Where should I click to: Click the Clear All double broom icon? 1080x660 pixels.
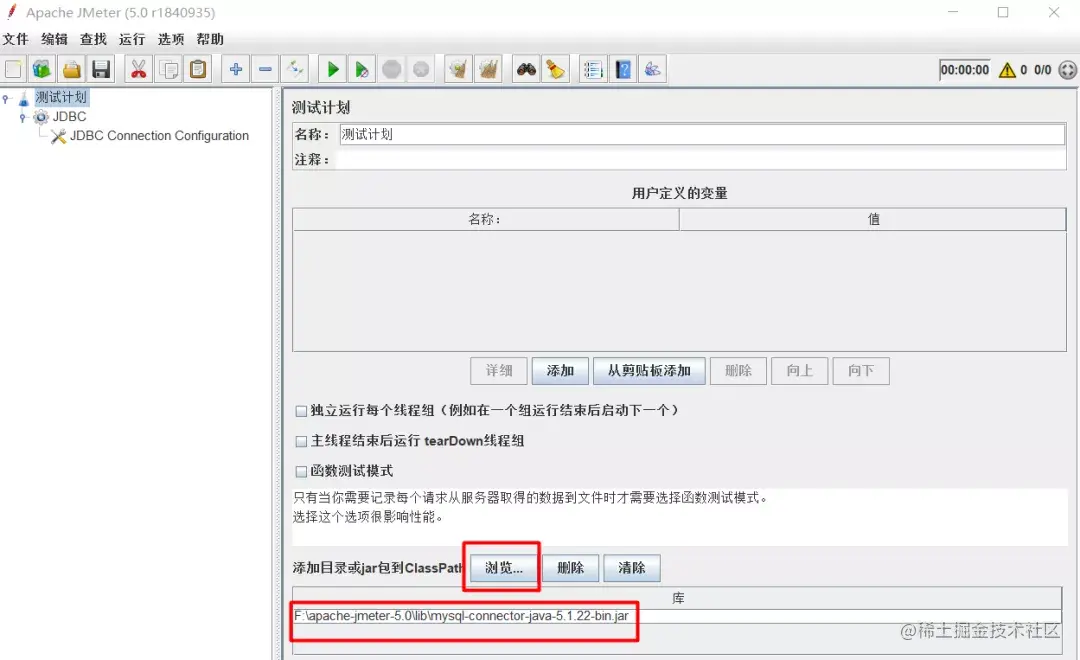coord(488,69)
